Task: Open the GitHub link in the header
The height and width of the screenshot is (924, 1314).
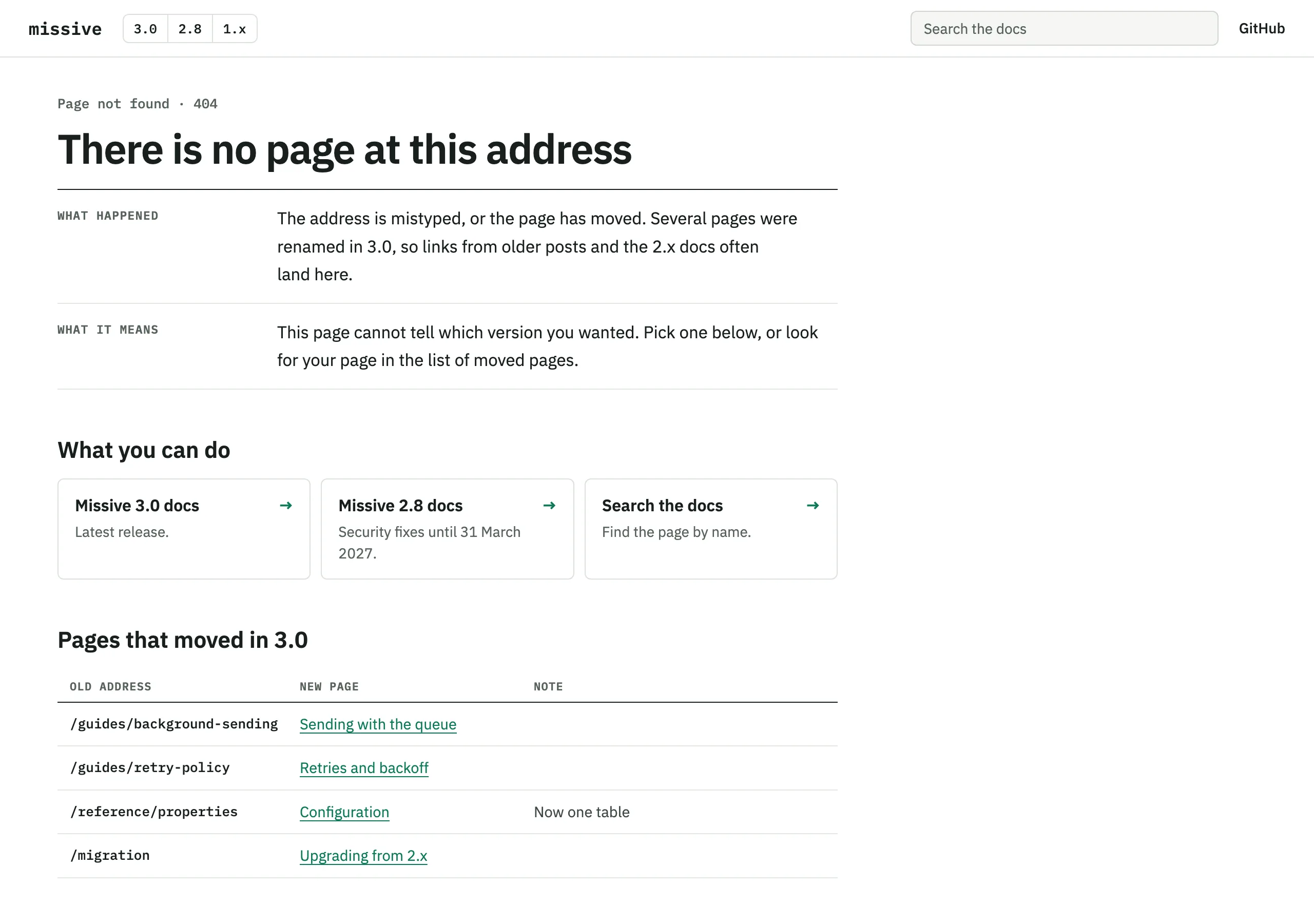Action: tap(1261, 29)
